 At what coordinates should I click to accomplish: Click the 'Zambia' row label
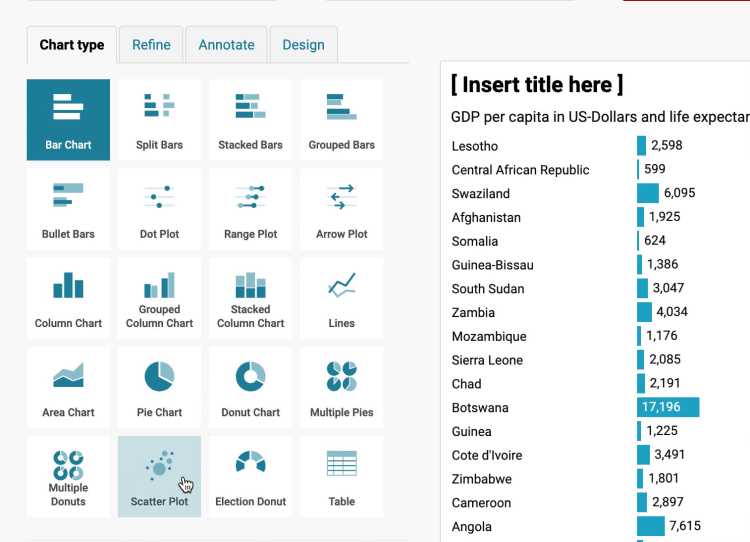pyautogui.click(x=473, y=313)
